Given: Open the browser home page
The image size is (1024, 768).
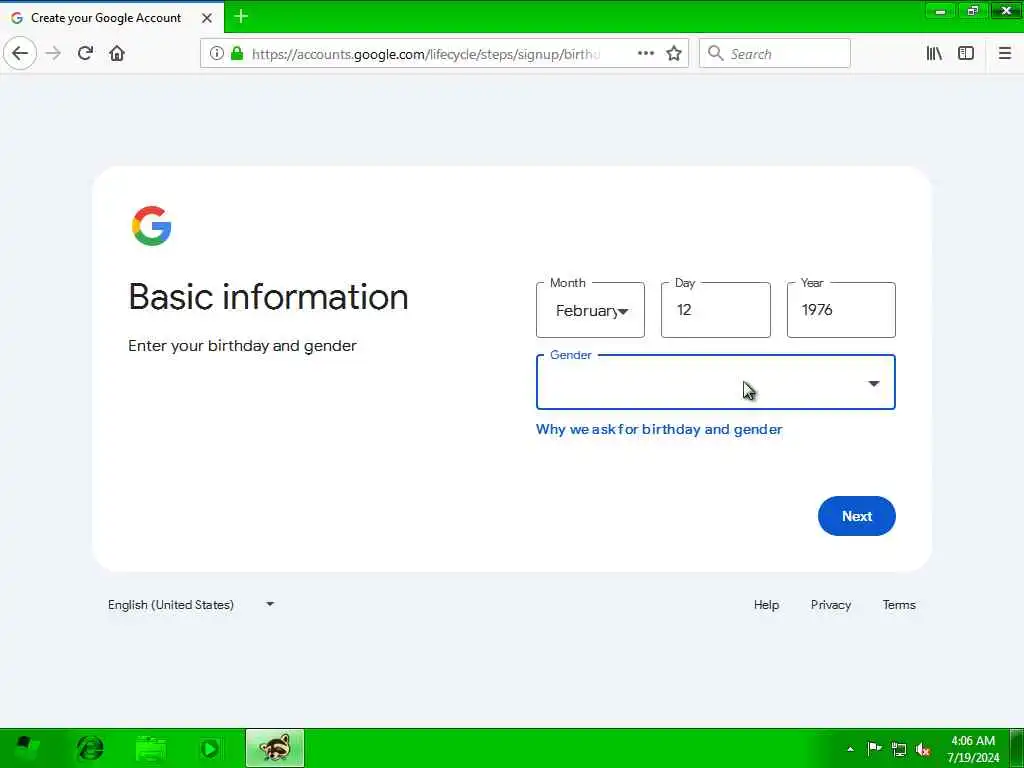Looking at the screenshot, I should pyautogui.click(x=117, y=54).
